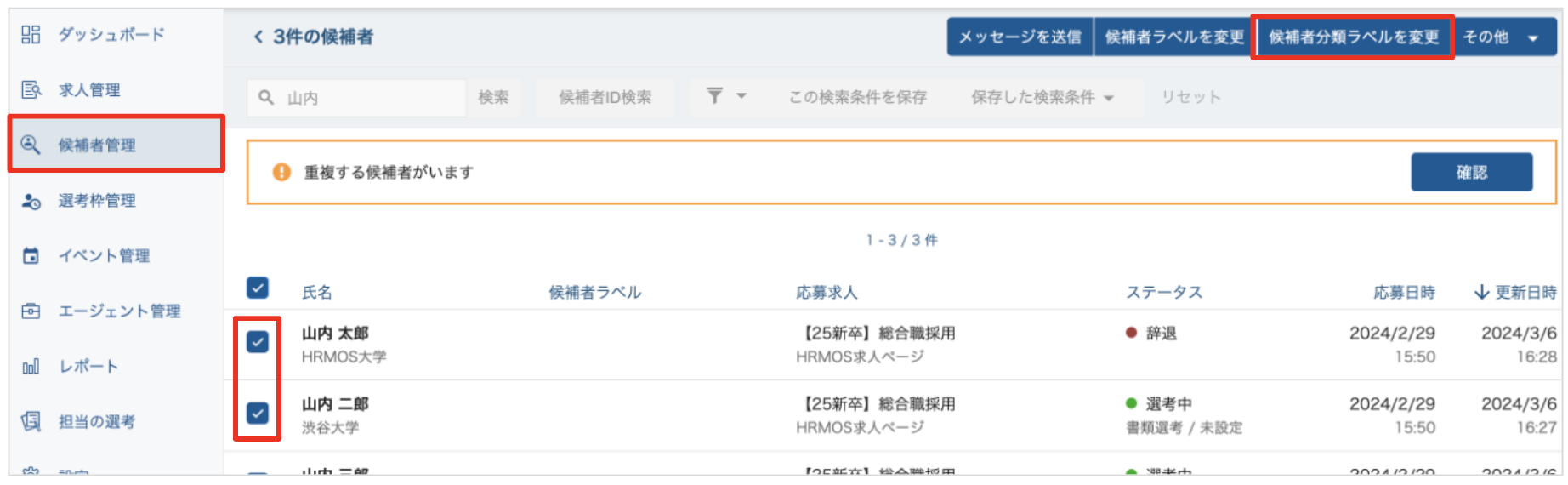The image size is (1568, 485).
Task: Toggle the select-all checkbox in table header
Action: click(x=258, y=288)
